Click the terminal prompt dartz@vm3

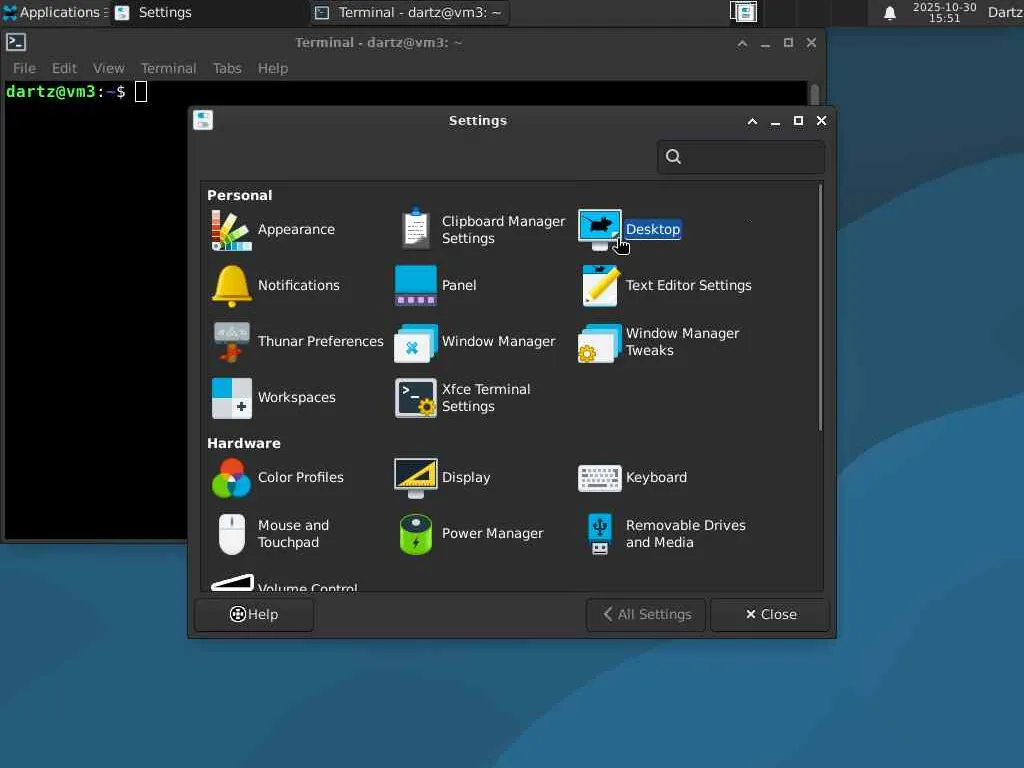(50, 92)
